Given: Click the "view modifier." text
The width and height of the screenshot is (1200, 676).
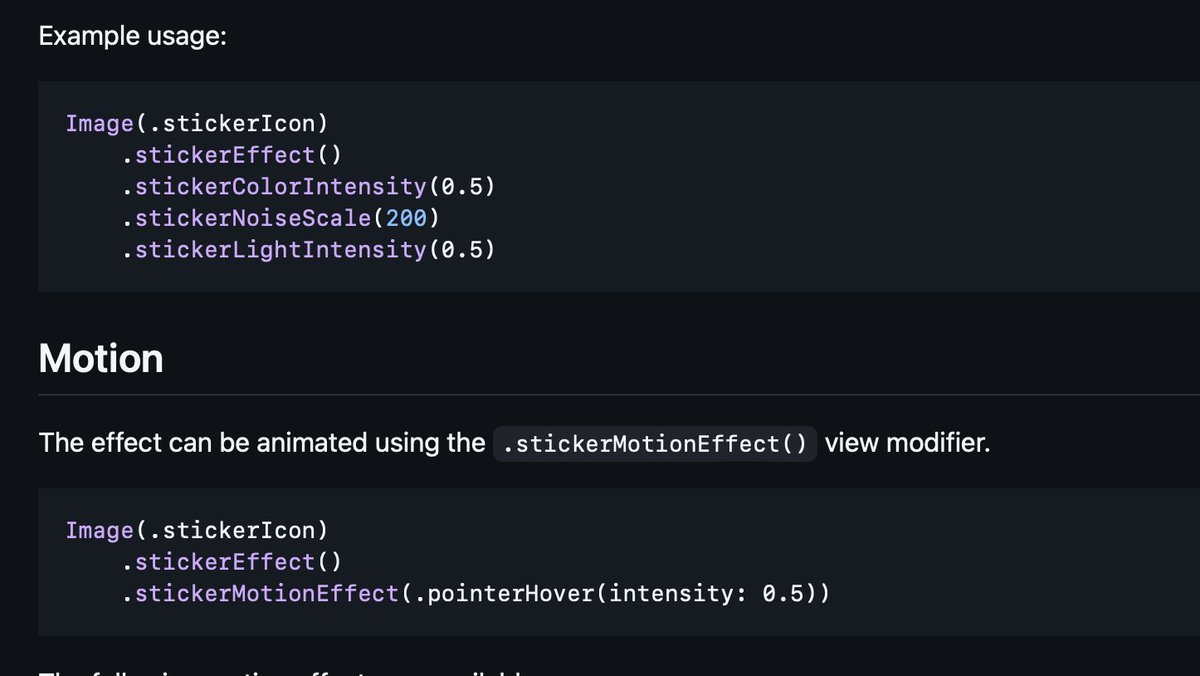Looking at the screenshot, I should pyautogui.click(x=908, y=443).
